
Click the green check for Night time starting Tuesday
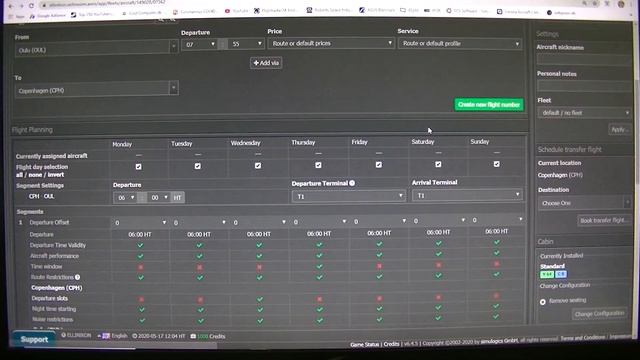coord(200,310)
